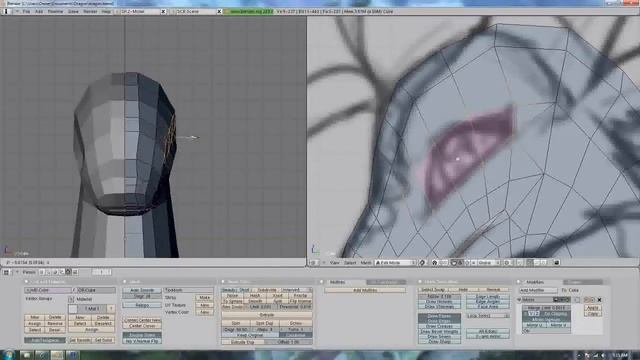The image size is (640, 360).
Task: Click New next to UV Texture
Action: [204, 305]
